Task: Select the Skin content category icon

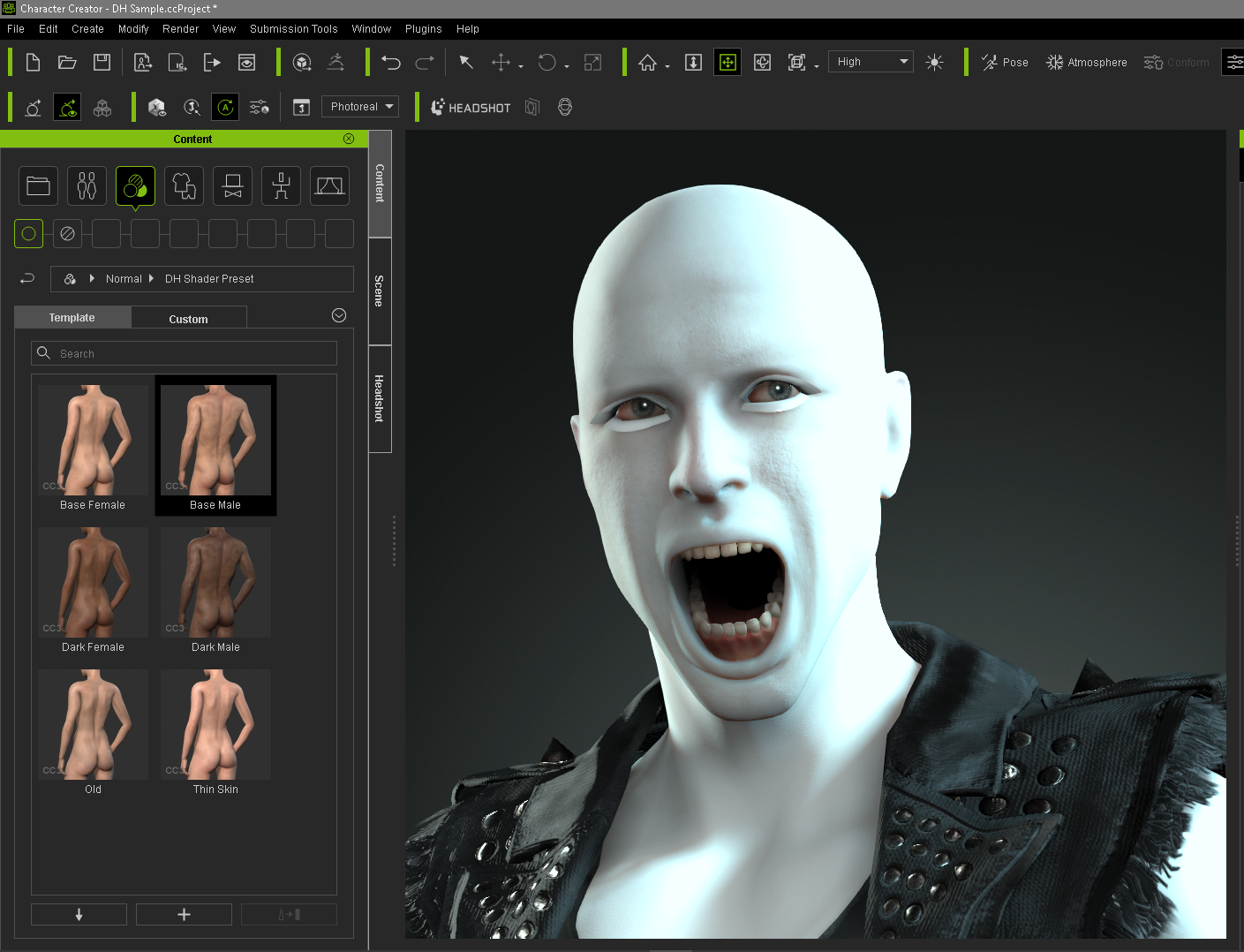Action: pos(135,185)
